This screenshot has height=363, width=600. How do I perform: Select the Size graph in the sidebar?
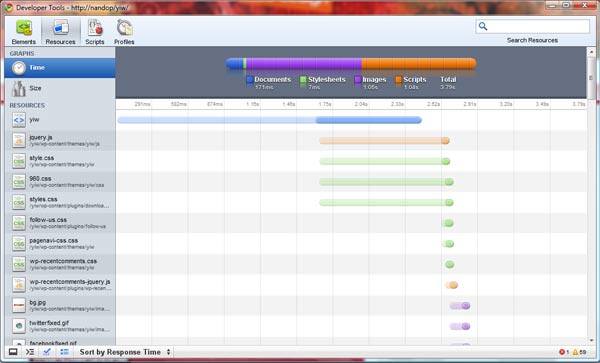pos(60,88)
